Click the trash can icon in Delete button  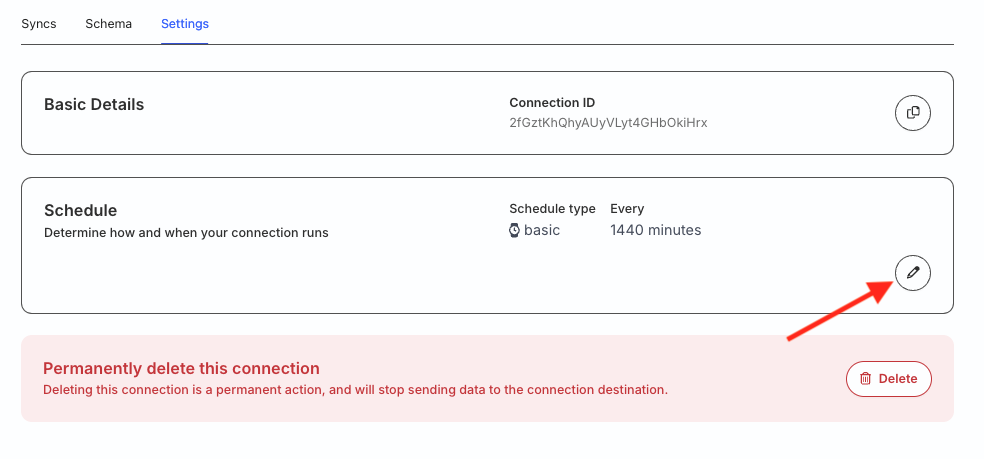(865, 379)
